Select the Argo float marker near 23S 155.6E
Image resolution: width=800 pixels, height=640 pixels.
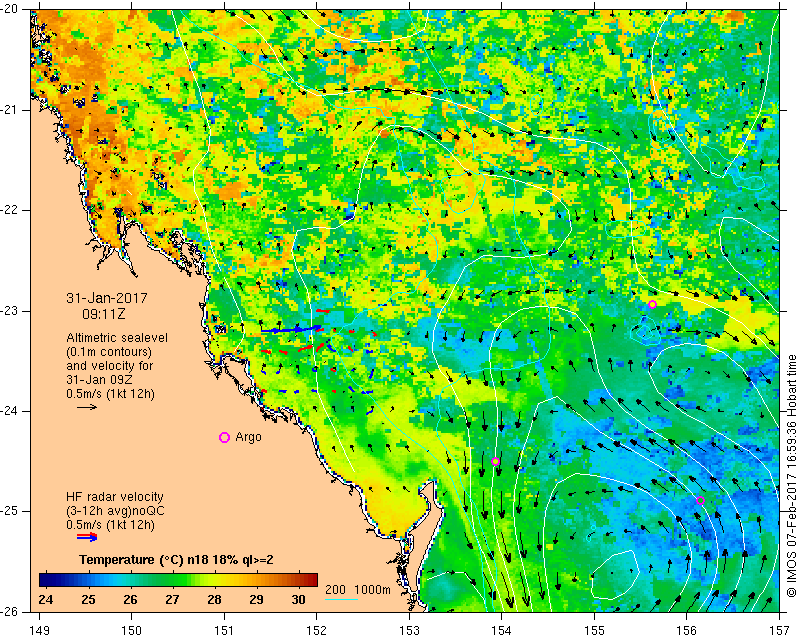(652, 305)
